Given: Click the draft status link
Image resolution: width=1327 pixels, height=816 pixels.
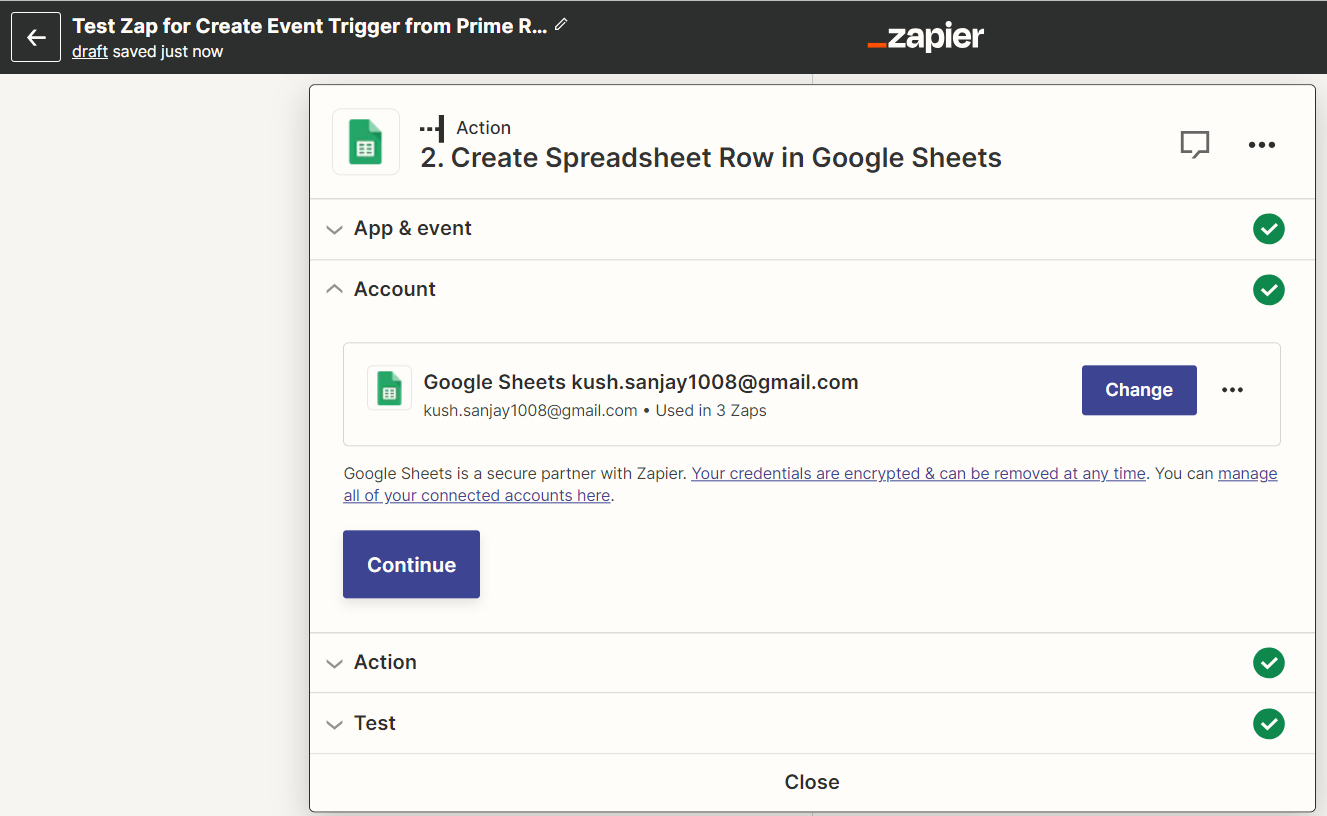Looking at the screenshot, I should click(89, 52).
